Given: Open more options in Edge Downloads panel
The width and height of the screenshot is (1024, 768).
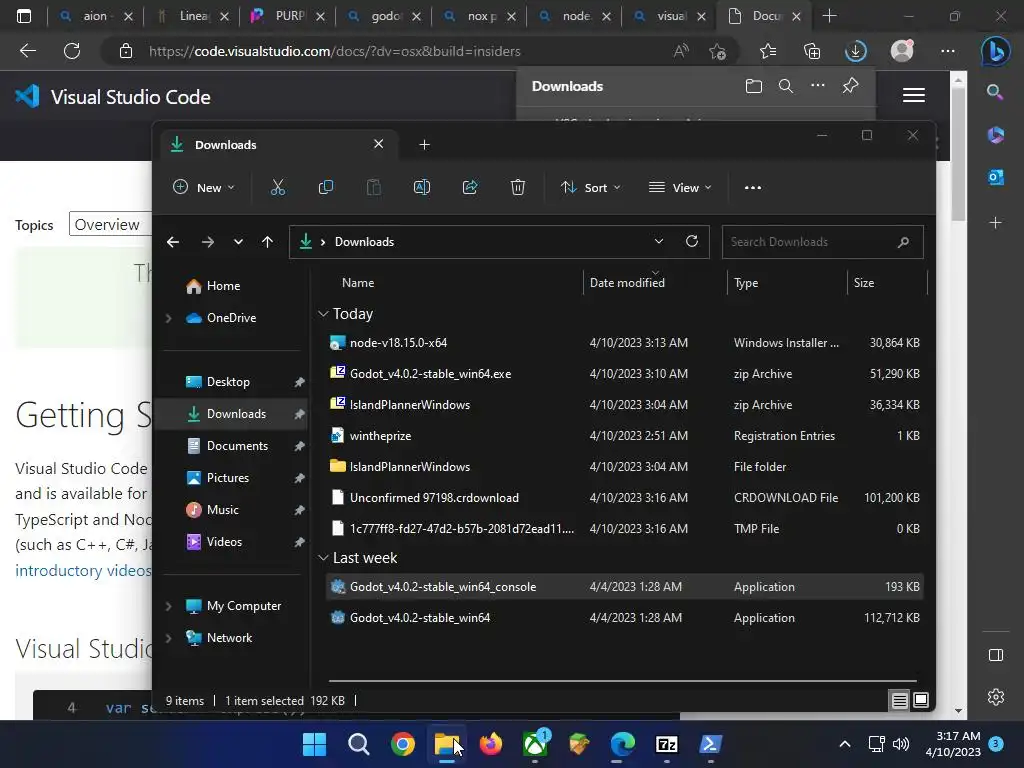Looking at the screenshot, I should pyautogui.click(x=818, y=86).
